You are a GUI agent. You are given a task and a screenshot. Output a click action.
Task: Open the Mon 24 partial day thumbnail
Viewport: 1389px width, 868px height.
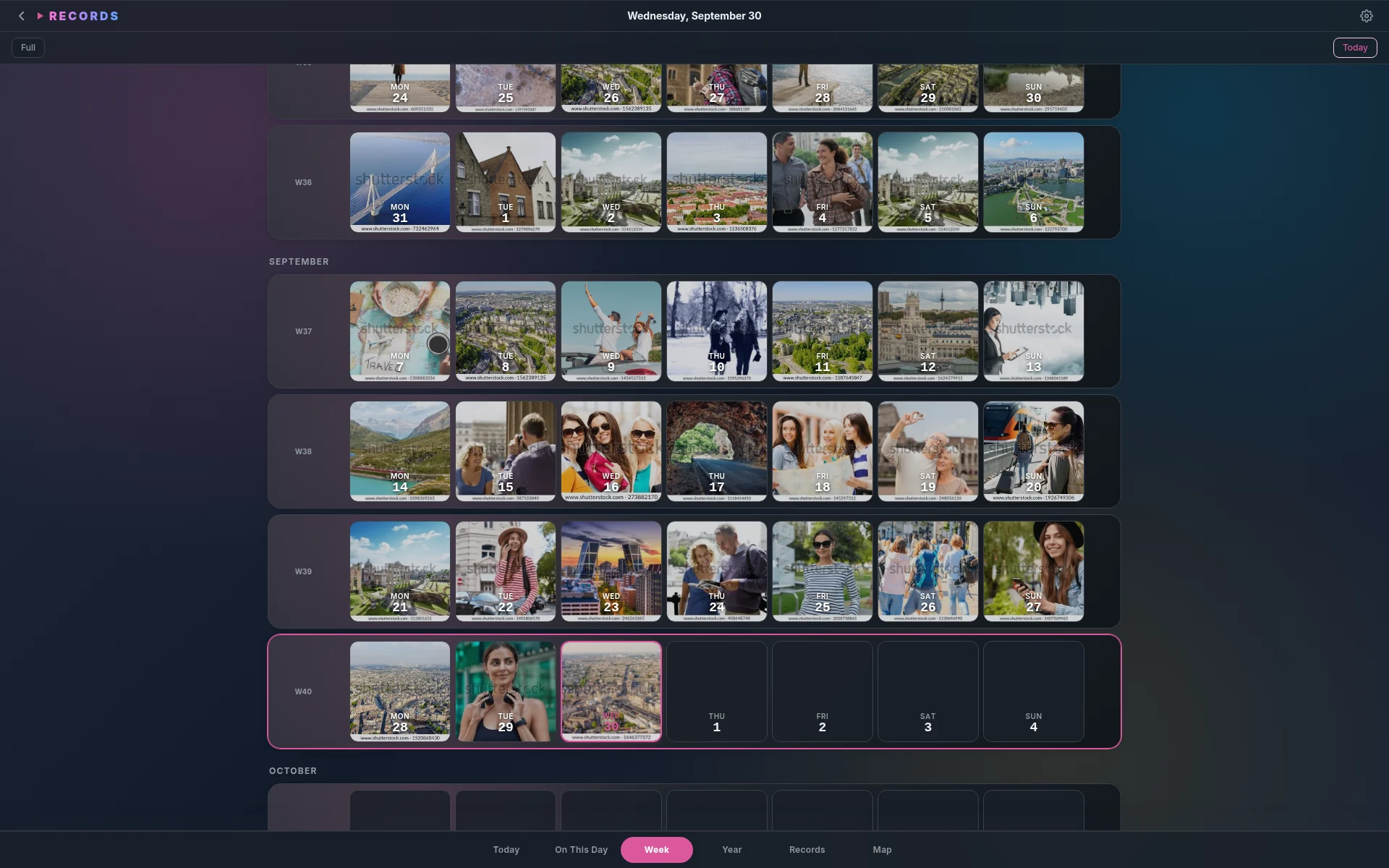click(400, 88)
